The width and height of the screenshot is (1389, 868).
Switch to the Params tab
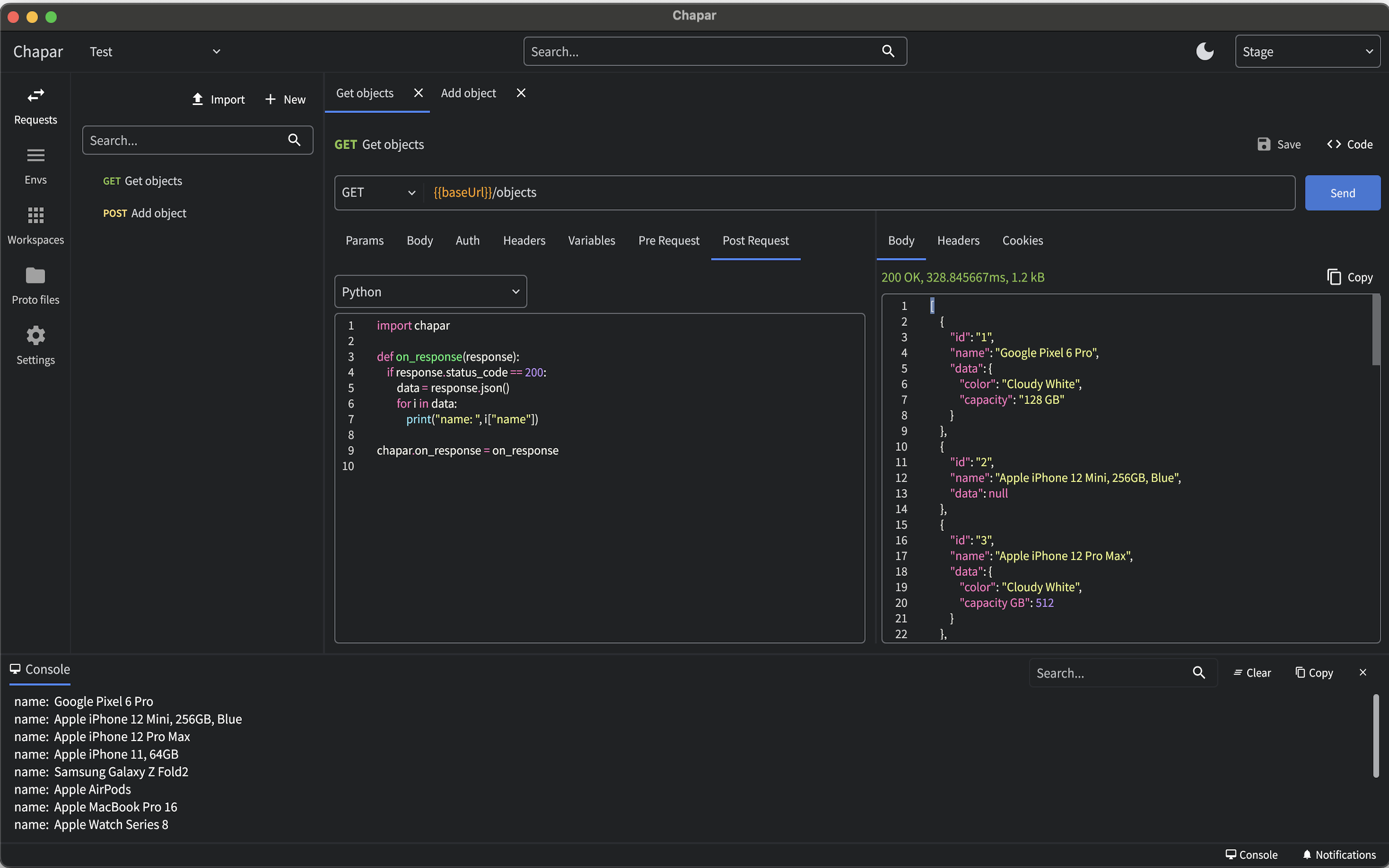pos(365,241)
